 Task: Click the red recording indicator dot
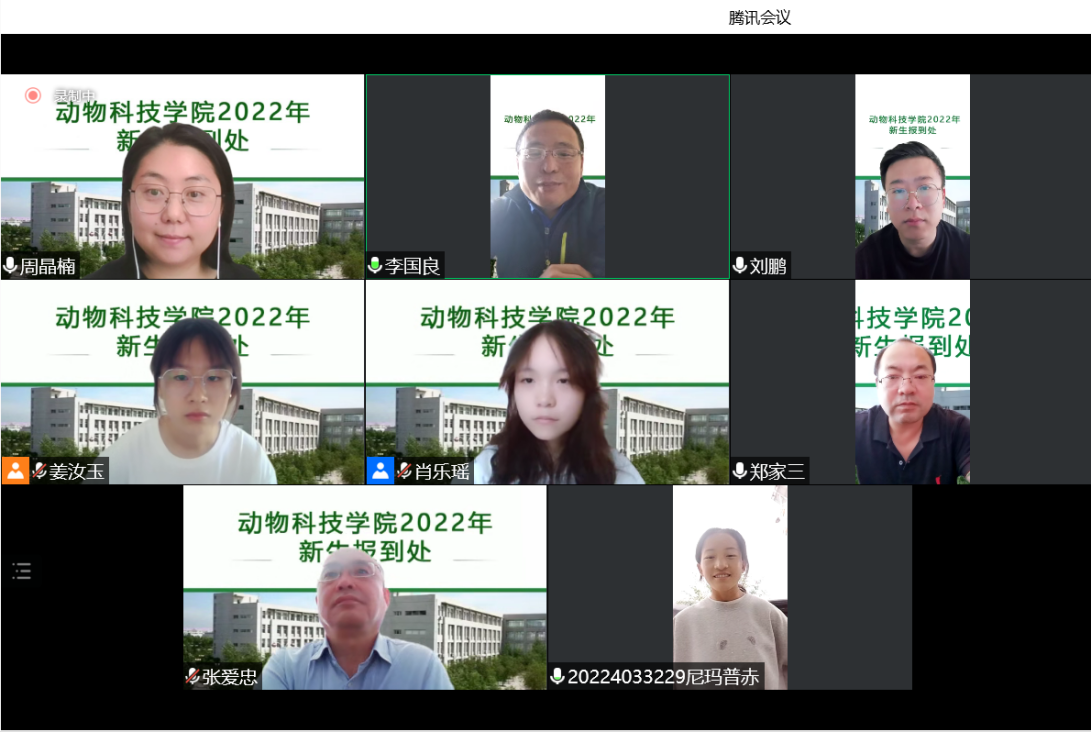tap(33, 95)
